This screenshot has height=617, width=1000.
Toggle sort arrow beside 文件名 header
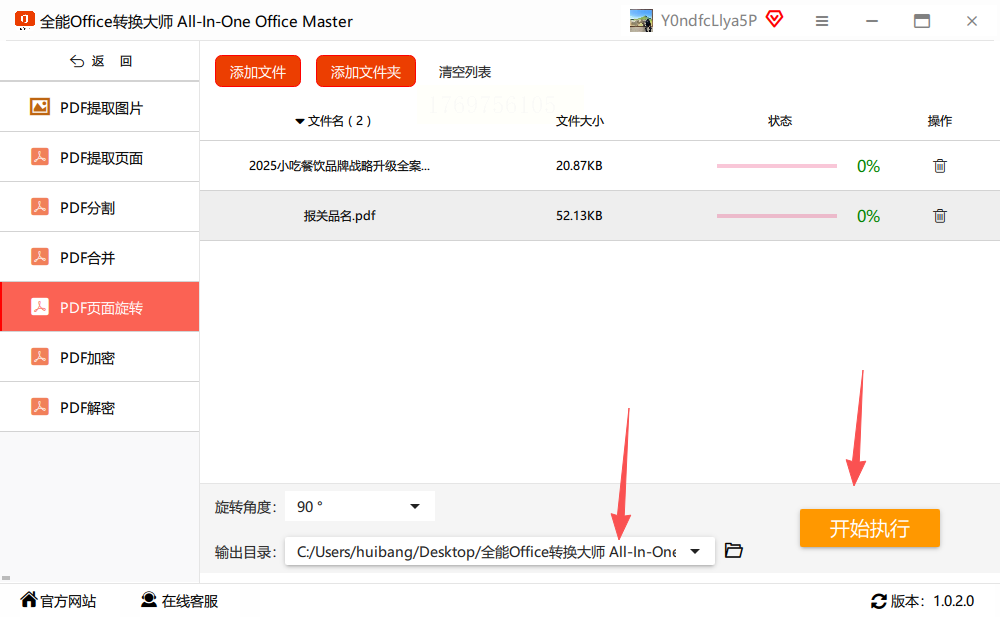(x=300, y=121)
